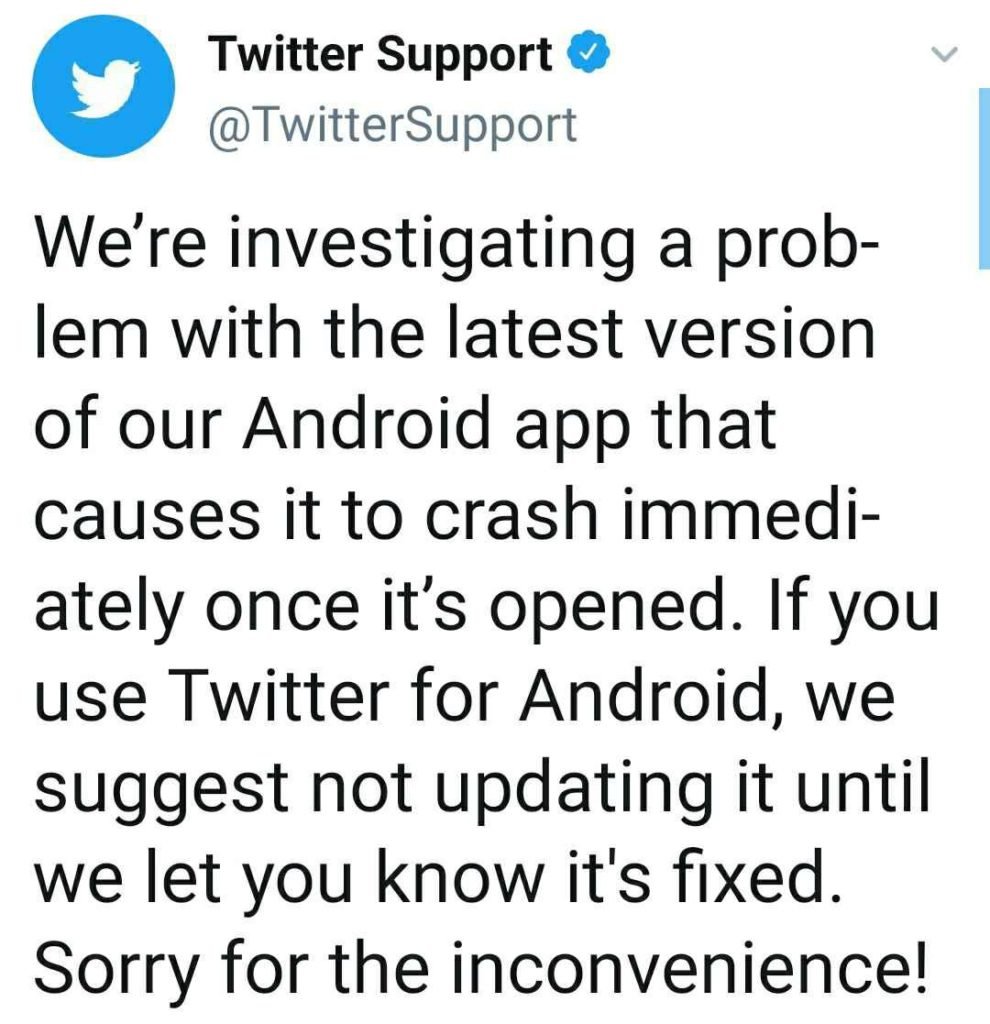The height and width of the screenshot is (1024, 990).
Task: Open the Twitter Support display name
Action: [381, 54]
